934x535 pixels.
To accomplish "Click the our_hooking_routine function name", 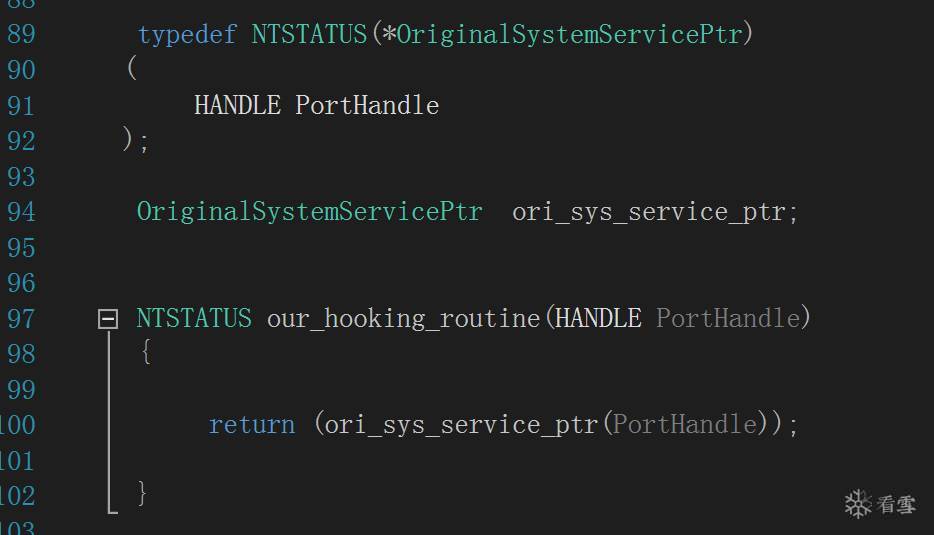I will coord(403,319).
